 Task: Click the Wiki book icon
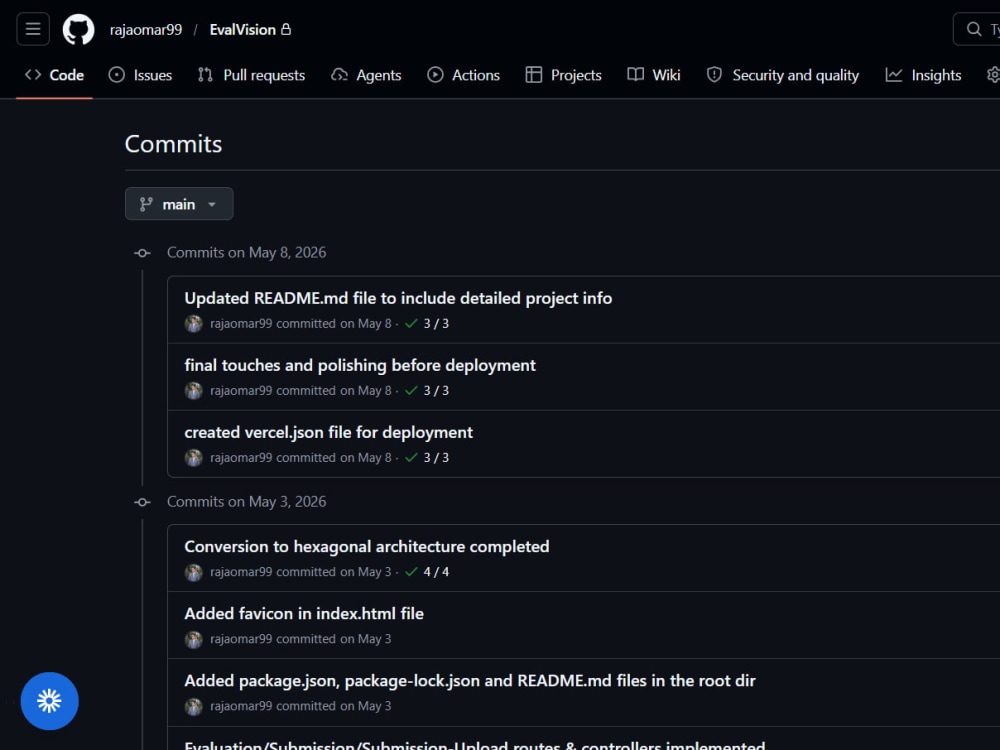(635, 75)
